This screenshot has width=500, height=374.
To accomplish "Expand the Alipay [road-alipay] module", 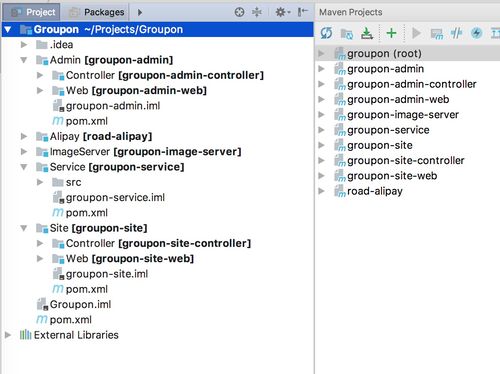I will click(24, 136).
